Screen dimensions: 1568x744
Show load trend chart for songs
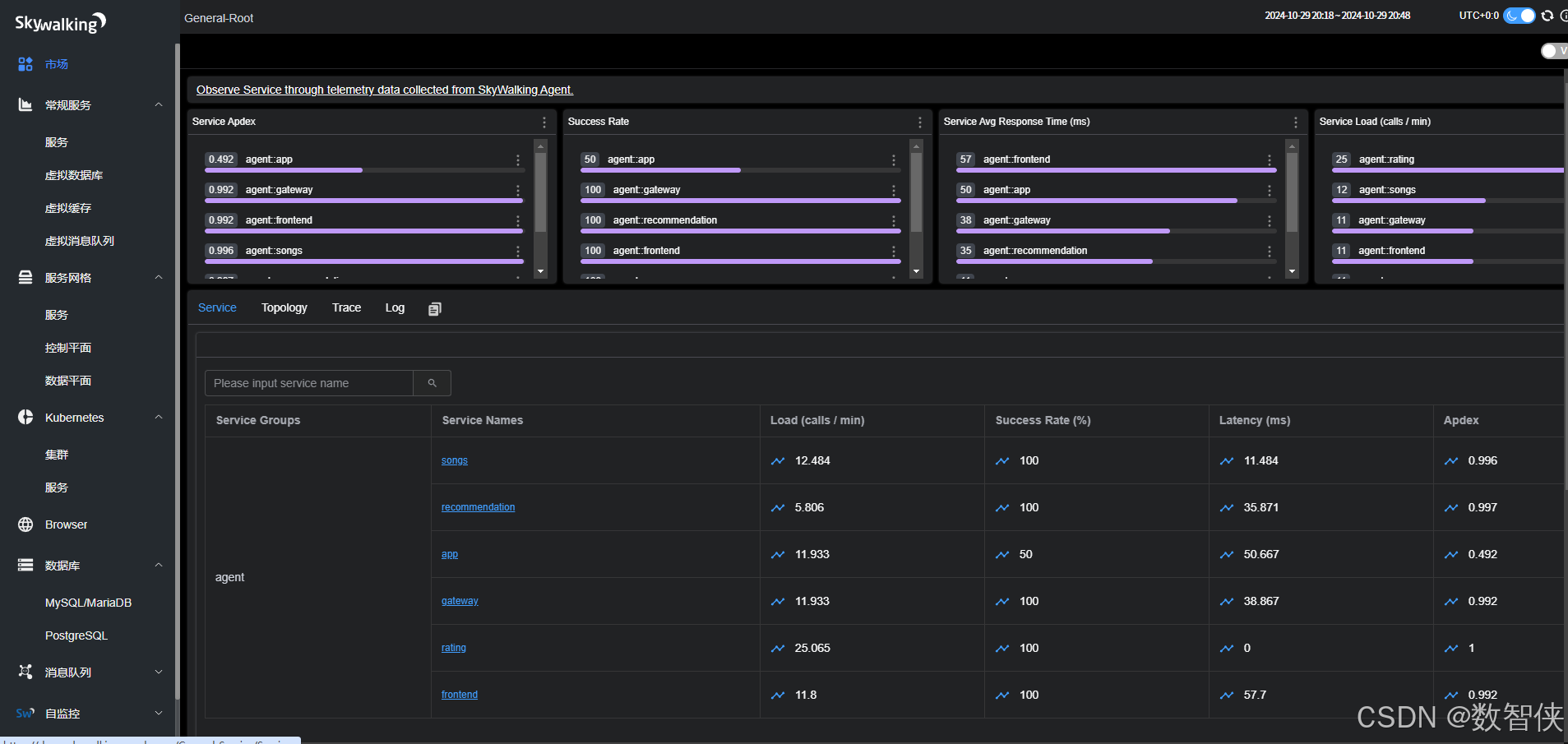click(x=778, y=461)
